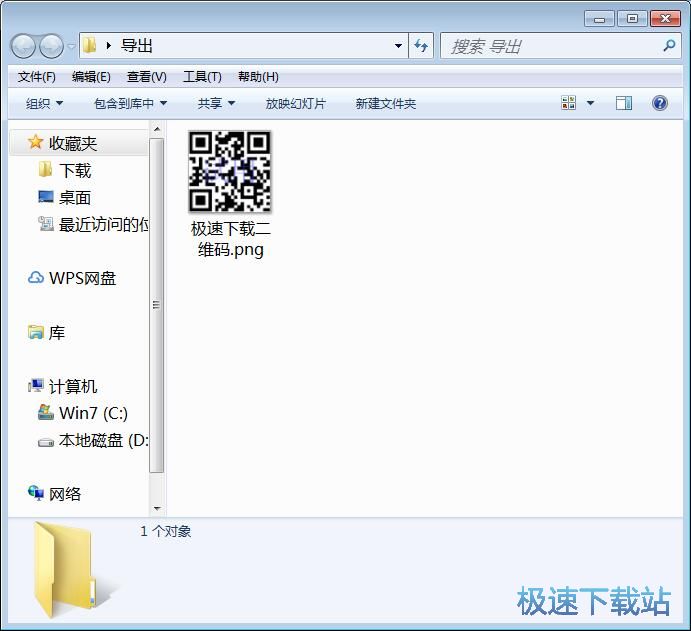
Task: Open 桌面 in the favorites list
Action: pos(75,198)
